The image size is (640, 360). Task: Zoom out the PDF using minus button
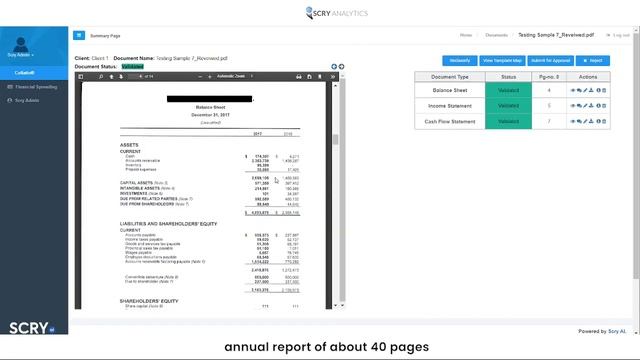click(200, 77)
